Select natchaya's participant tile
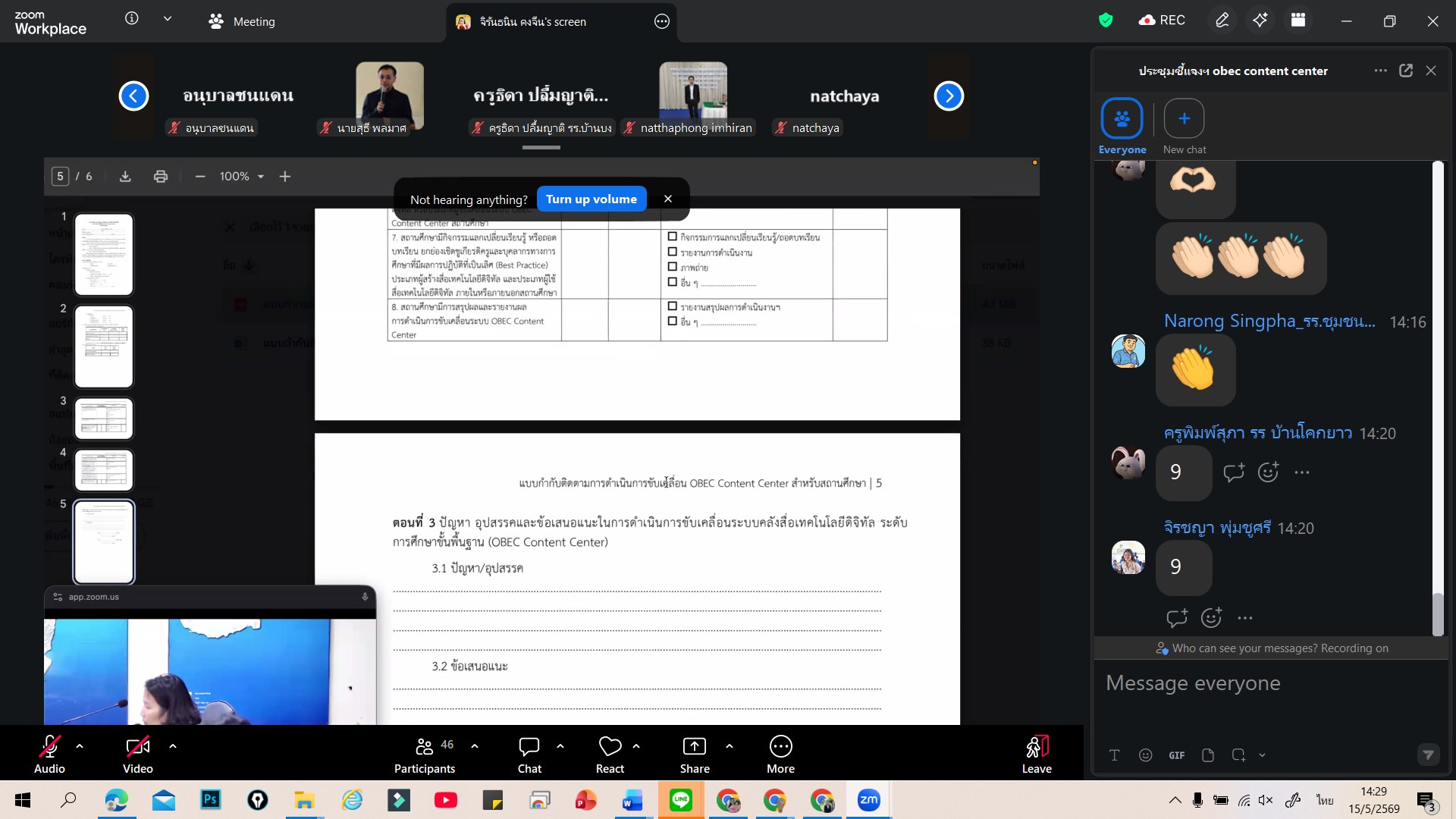The height and width of the screenshot is (819, 1456). (845, 96)
